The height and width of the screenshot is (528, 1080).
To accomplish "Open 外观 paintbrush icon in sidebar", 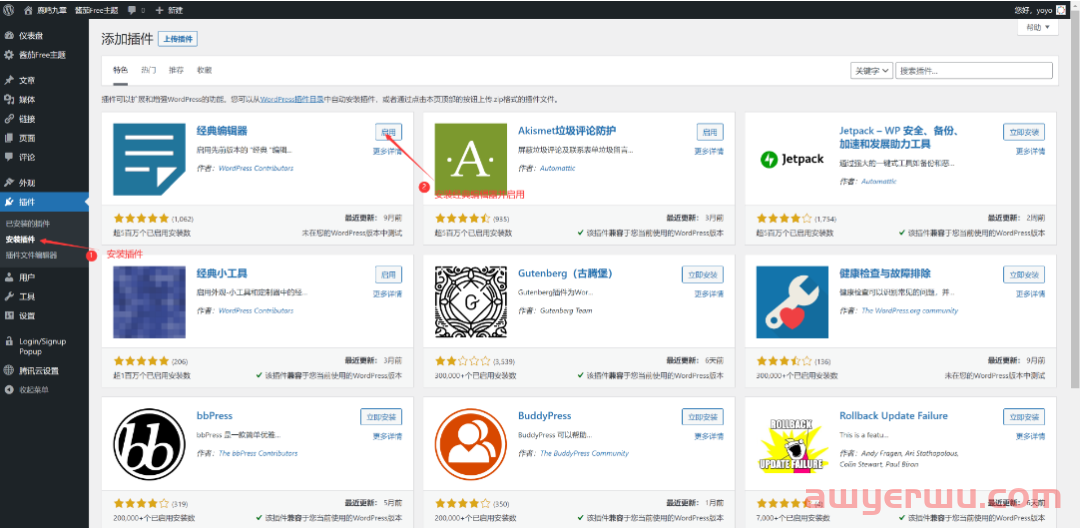I will (9, 182).
